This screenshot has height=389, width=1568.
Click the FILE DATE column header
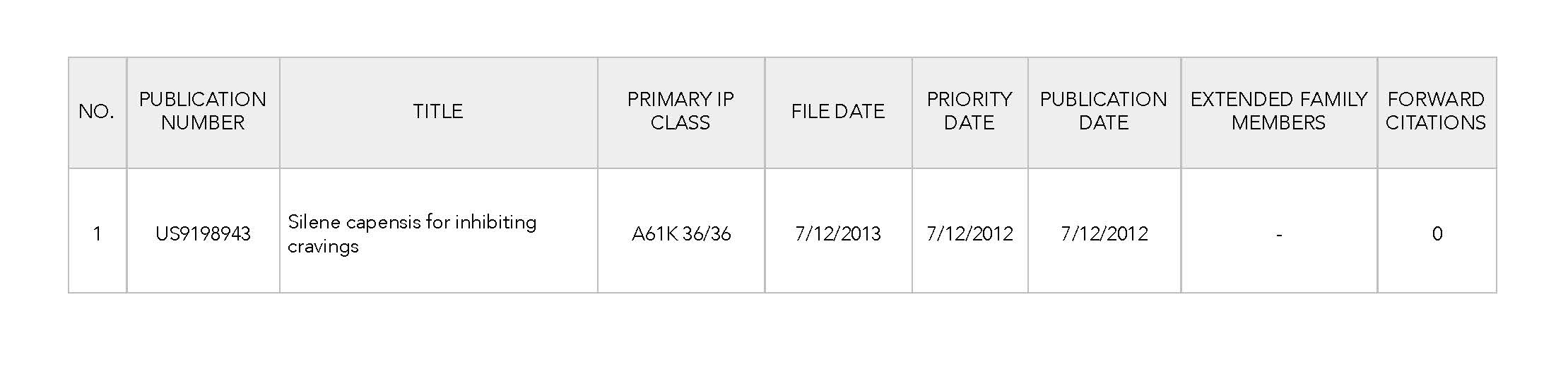click(838, 112)
